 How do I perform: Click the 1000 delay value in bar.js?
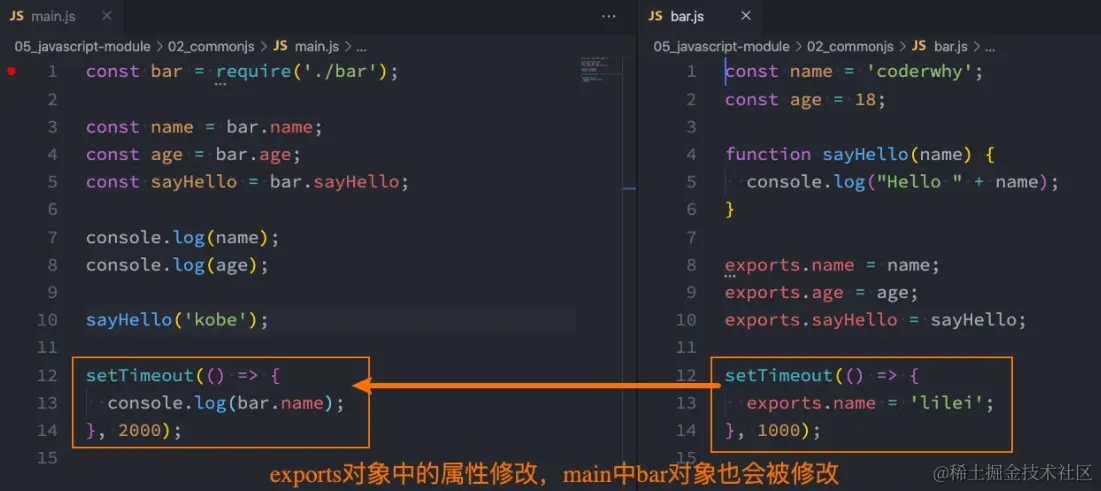pyautogui.click(x=779, y=431)
